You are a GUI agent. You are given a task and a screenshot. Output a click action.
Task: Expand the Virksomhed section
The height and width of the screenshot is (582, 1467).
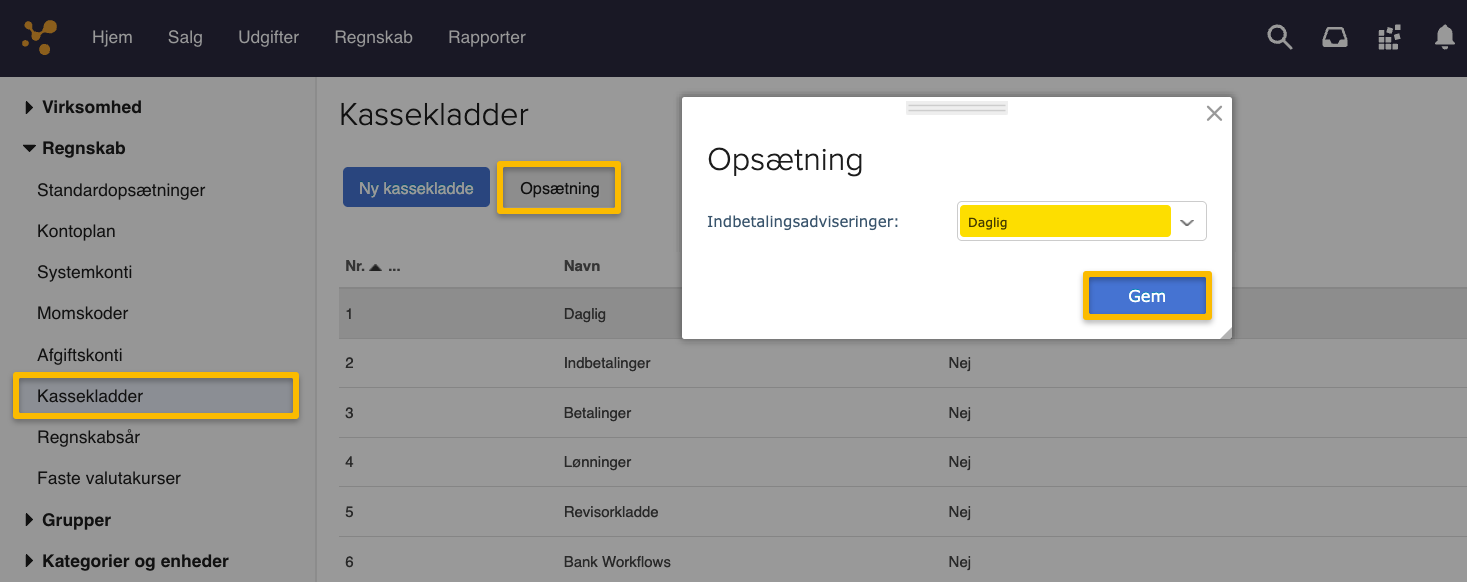point(91,107)
